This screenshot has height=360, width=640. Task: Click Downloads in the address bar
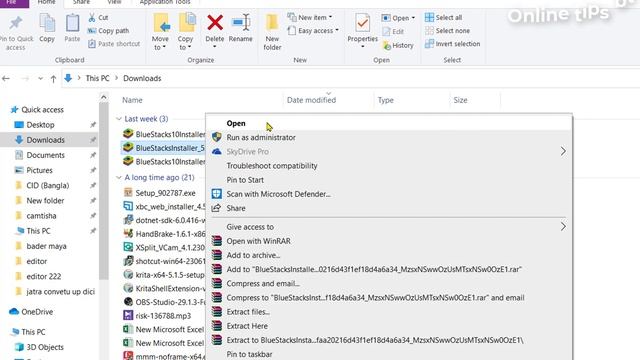point(142,78)
